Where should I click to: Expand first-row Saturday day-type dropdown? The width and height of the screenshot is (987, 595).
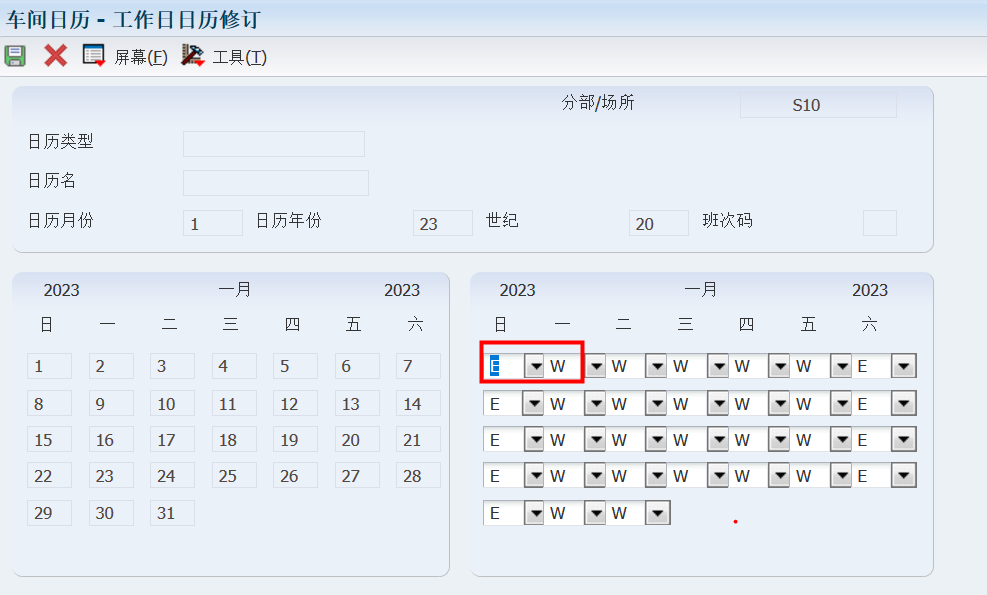pos(904,367)
